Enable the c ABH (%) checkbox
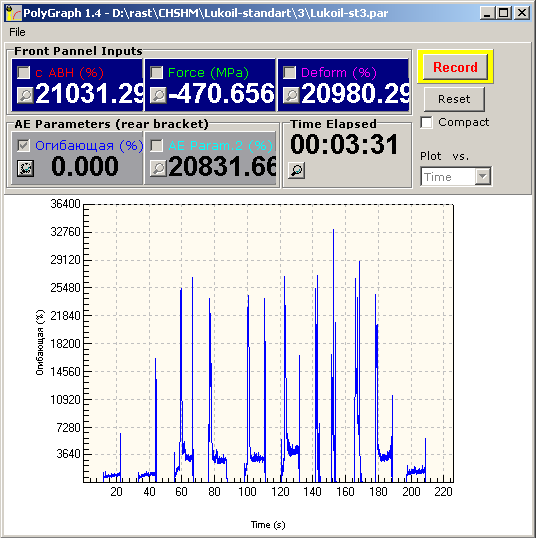The width and height of the screenshot is (536, 538). coord(23,72)
